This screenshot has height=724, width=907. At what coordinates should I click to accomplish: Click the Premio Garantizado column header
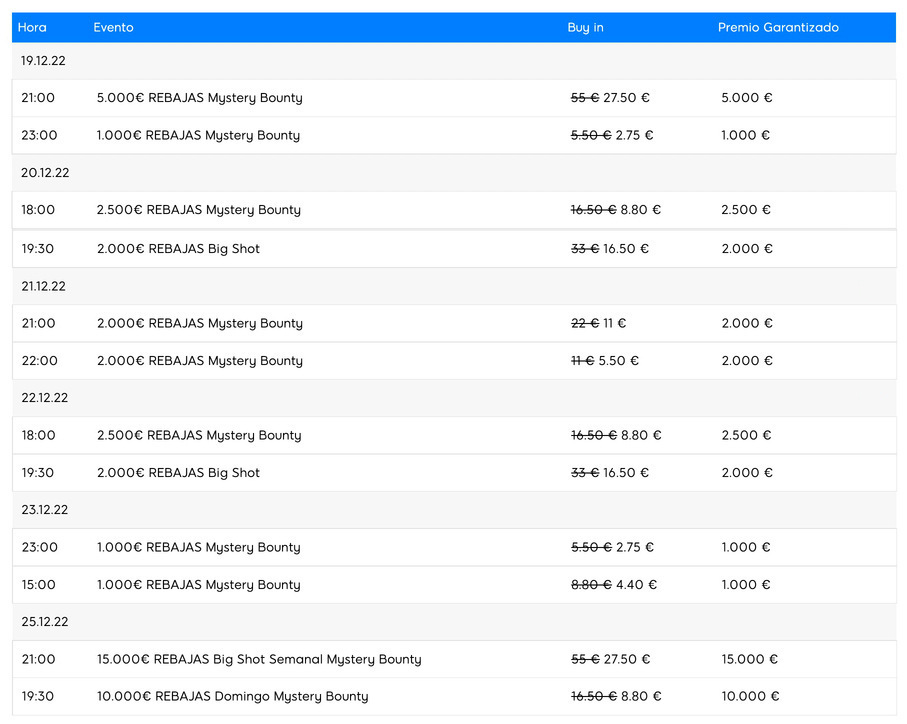pyautogui.click(x=777, y=28)
